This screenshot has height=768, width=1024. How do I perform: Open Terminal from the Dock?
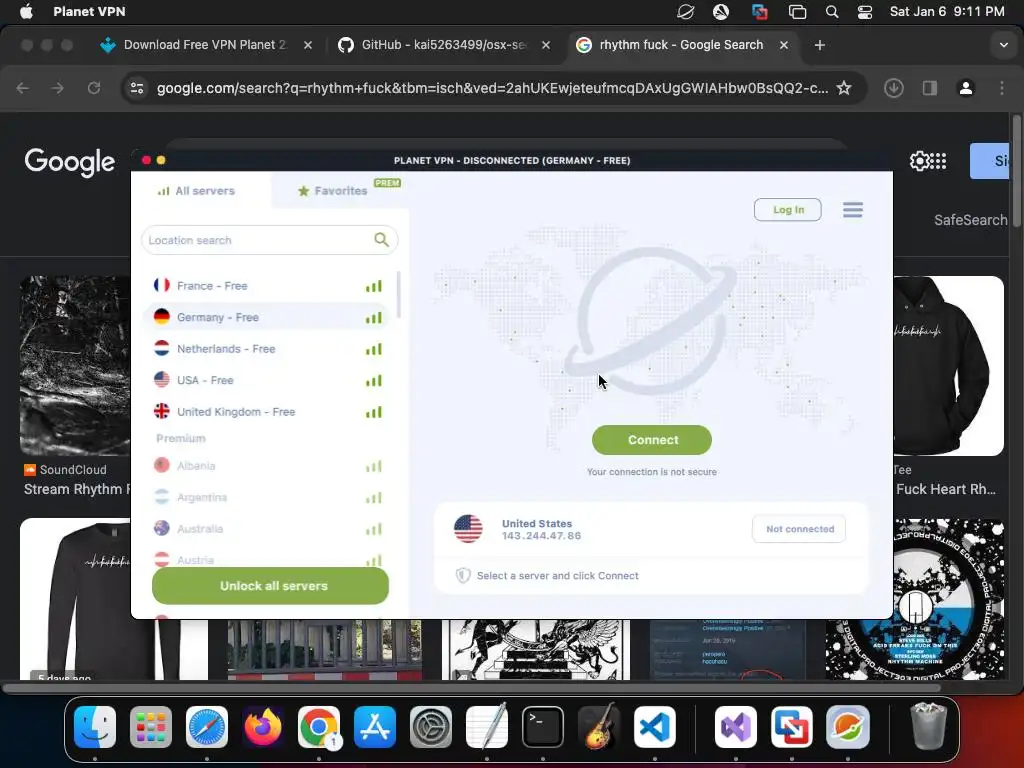click(x=543, y=726)
